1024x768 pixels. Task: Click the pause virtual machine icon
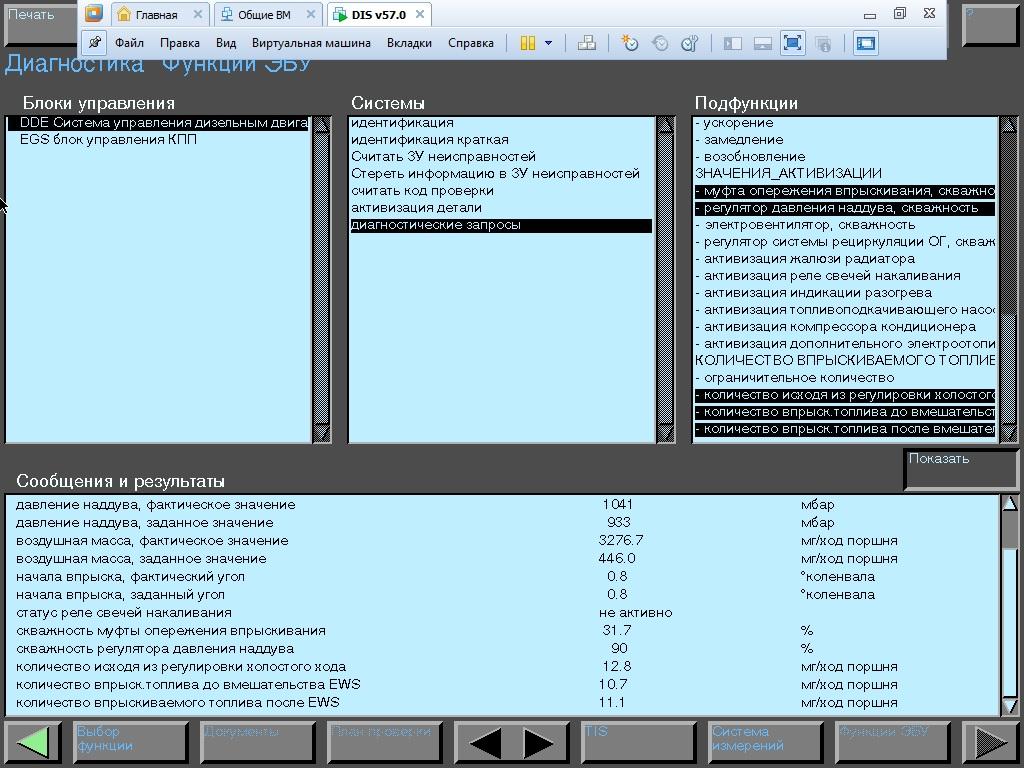click(x=528, y=43)
